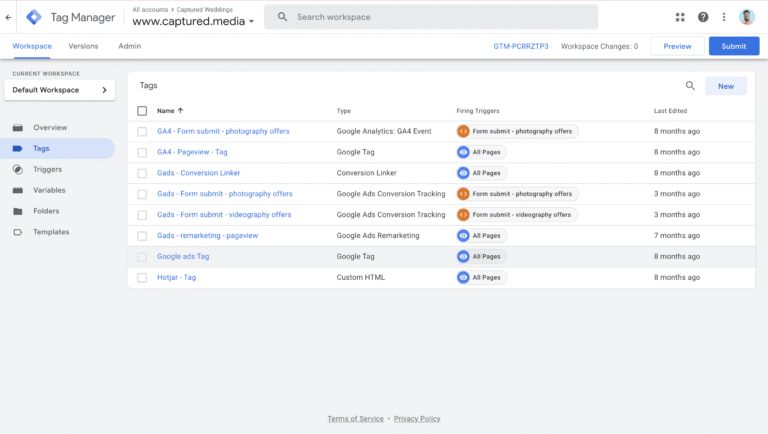Check the box for Hotjar - Tag

[142, 277]
